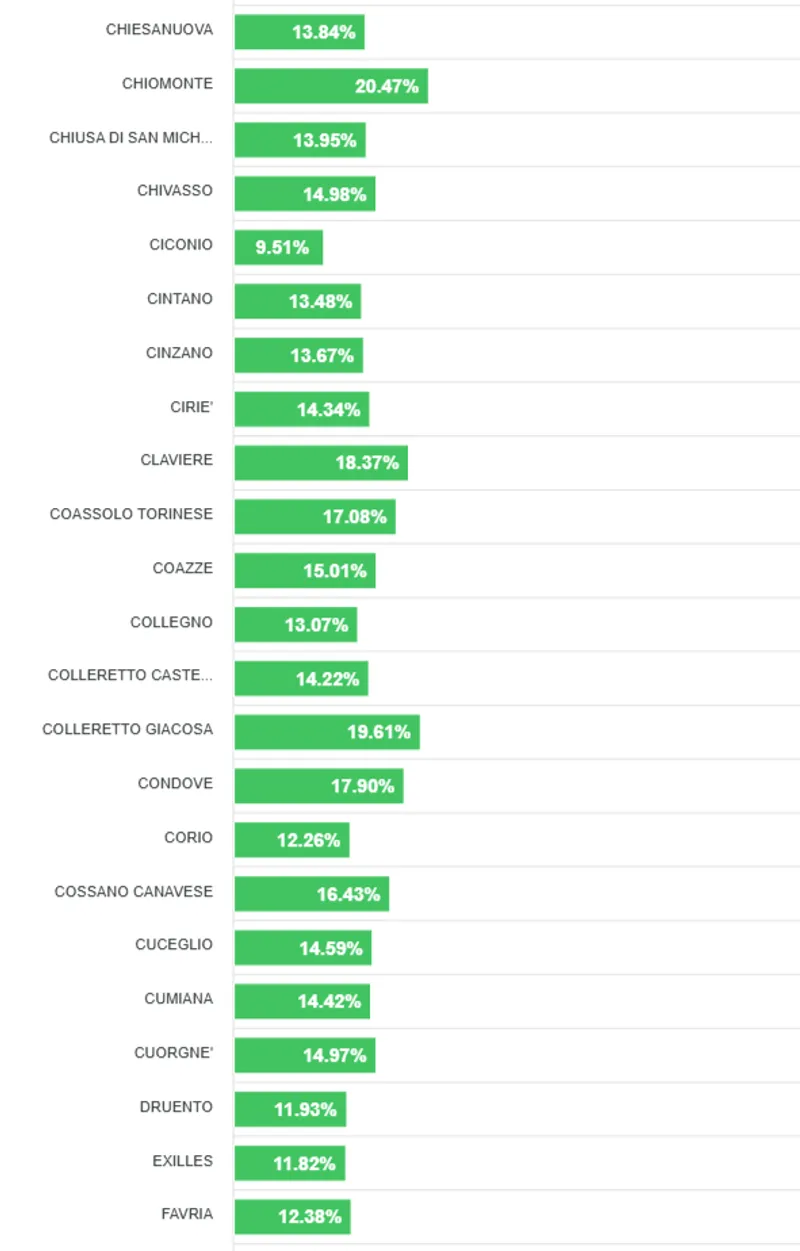Click the CIRIE' axis label
800x1251 pixels.
pos(191,407)
